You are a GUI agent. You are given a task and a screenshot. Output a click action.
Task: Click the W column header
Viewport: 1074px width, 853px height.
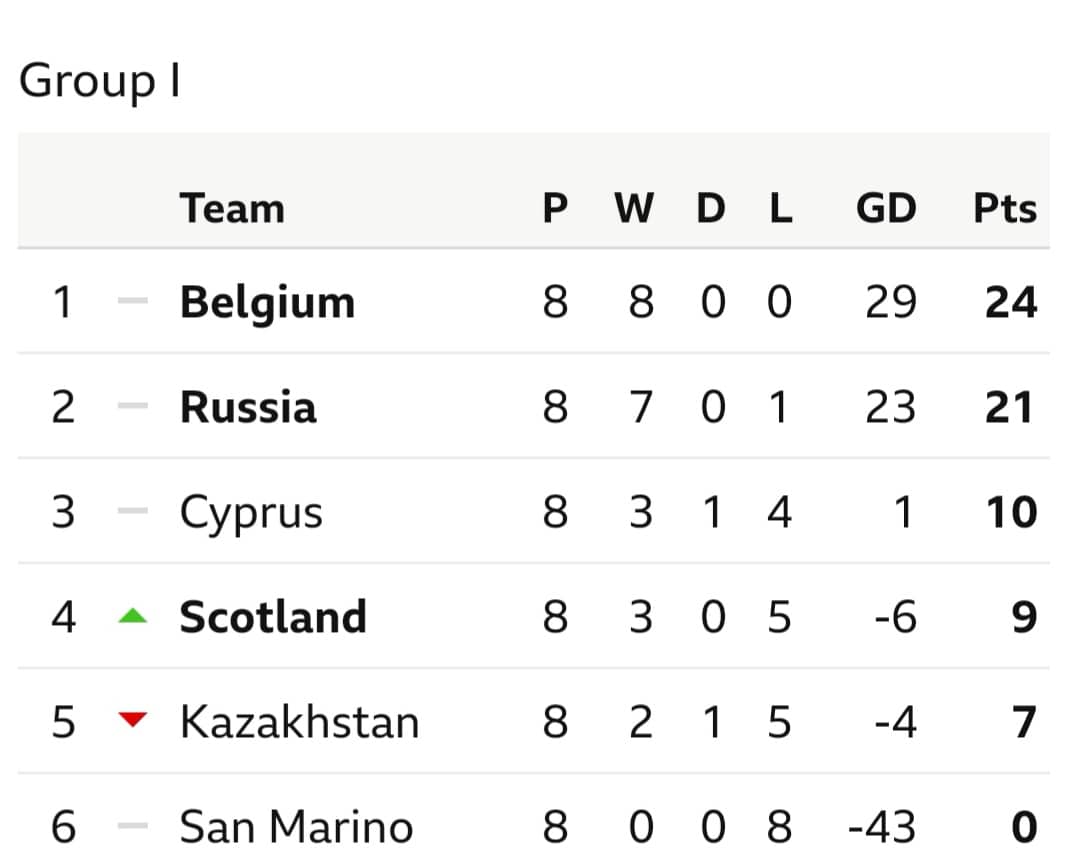[x=634, y=208]
